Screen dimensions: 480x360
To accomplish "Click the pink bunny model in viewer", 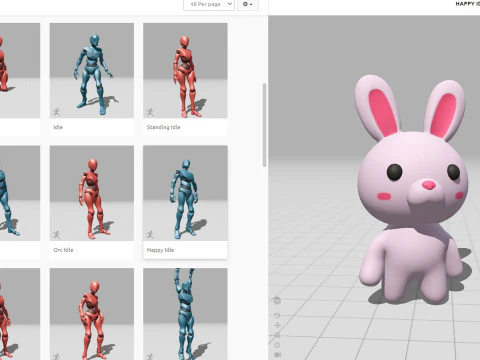I will 412,190.
